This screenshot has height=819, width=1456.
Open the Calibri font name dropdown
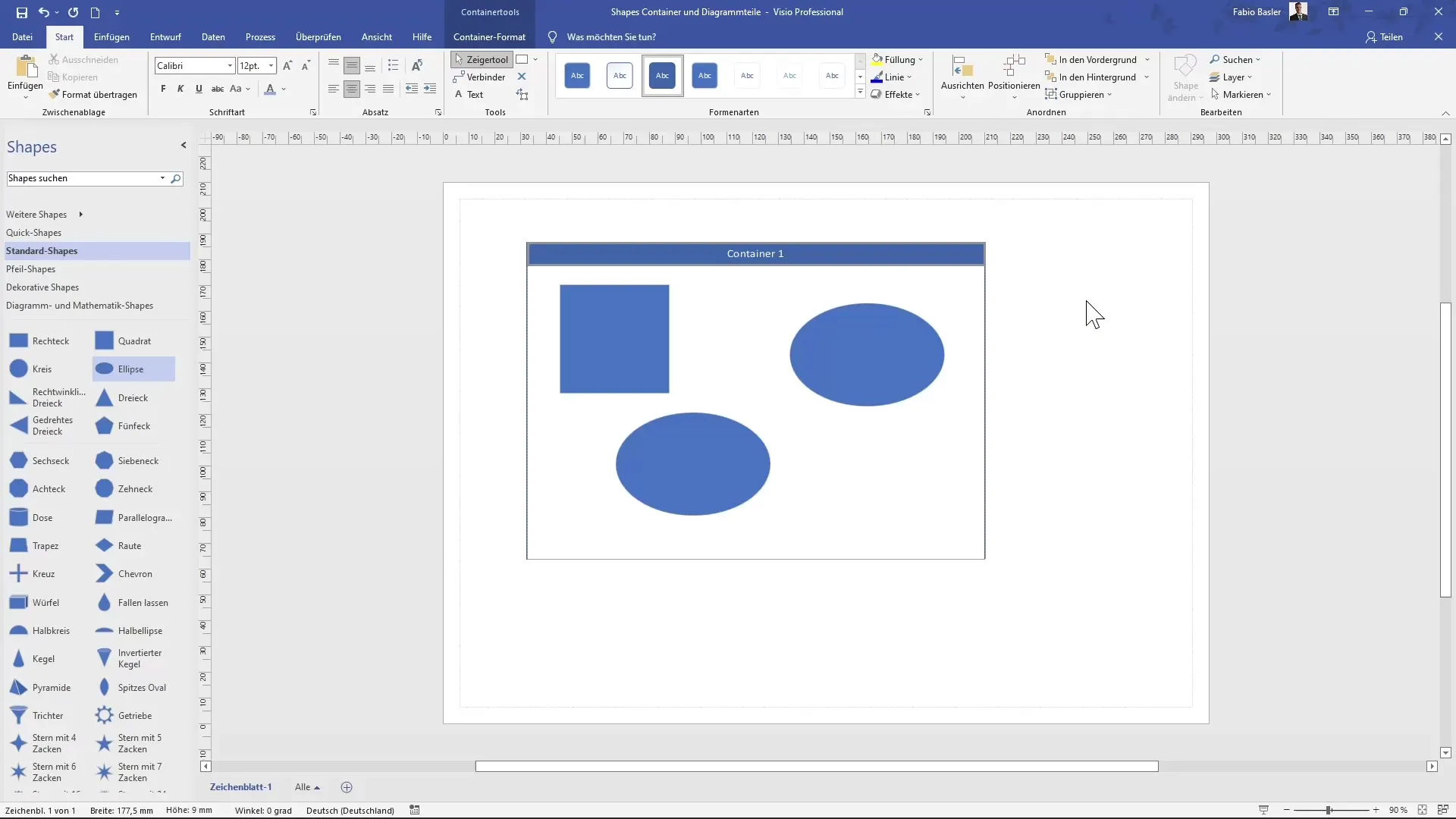coord(230,66)
